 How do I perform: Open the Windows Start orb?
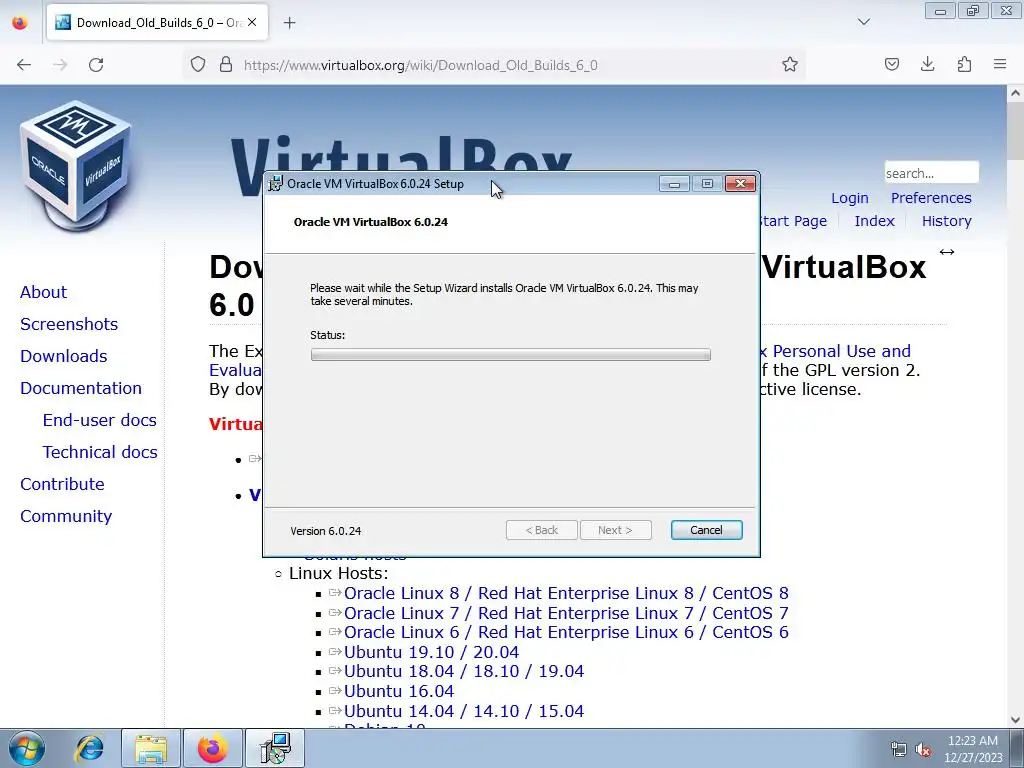click(x=27, y=748)
